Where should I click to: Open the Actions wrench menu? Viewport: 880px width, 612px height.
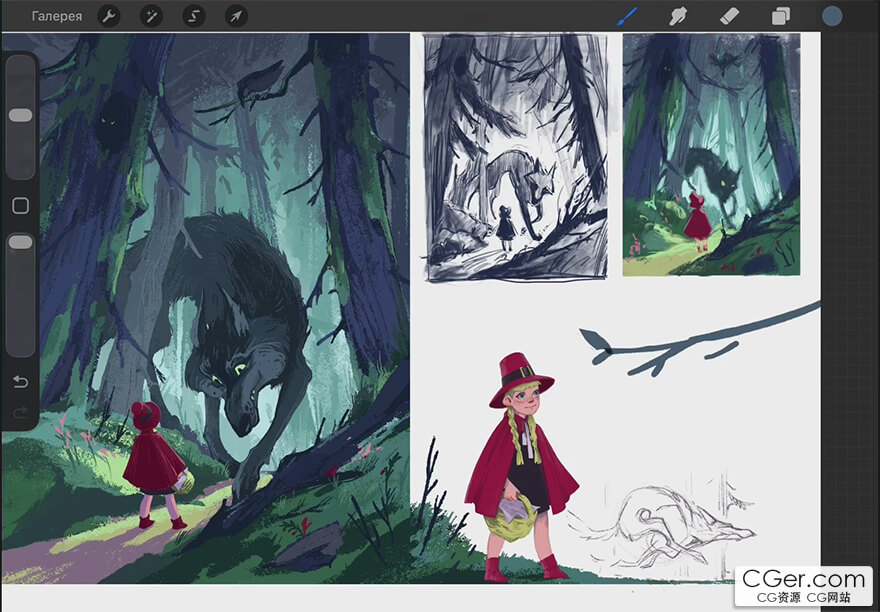tap(108, 16)
